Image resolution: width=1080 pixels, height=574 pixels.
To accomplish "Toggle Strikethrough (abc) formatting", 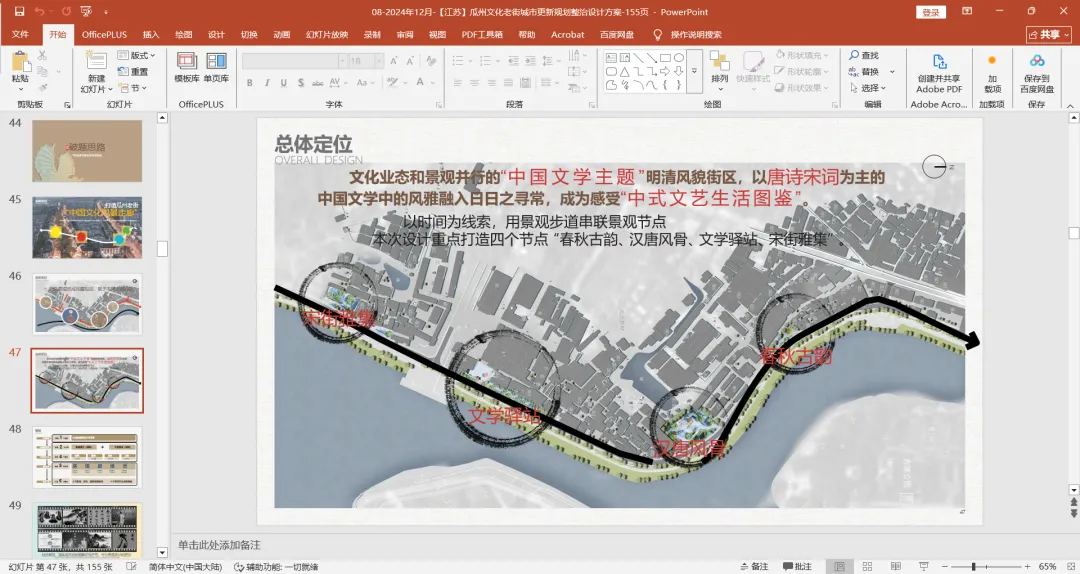I will click(x=318, y=83).
